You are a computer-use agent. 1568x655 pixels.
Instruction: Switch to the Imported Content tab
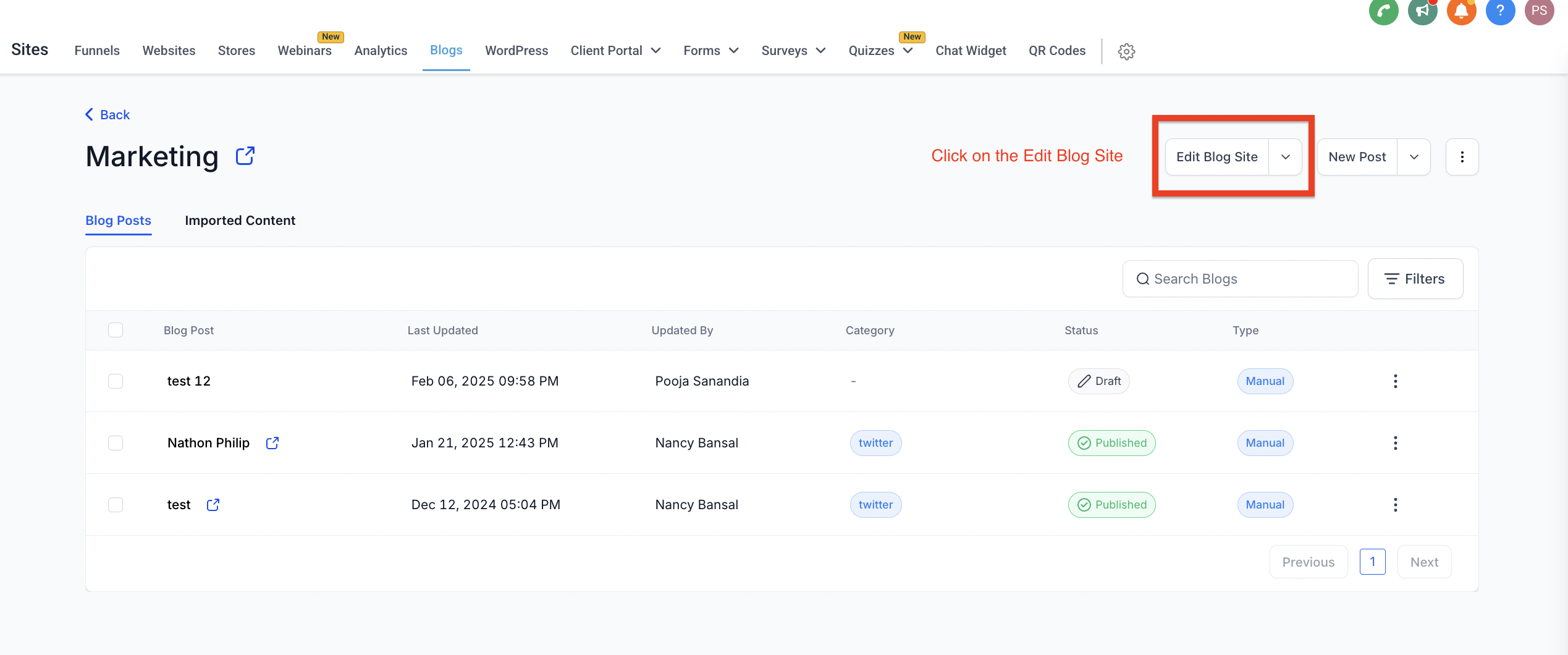pos(240,221)
